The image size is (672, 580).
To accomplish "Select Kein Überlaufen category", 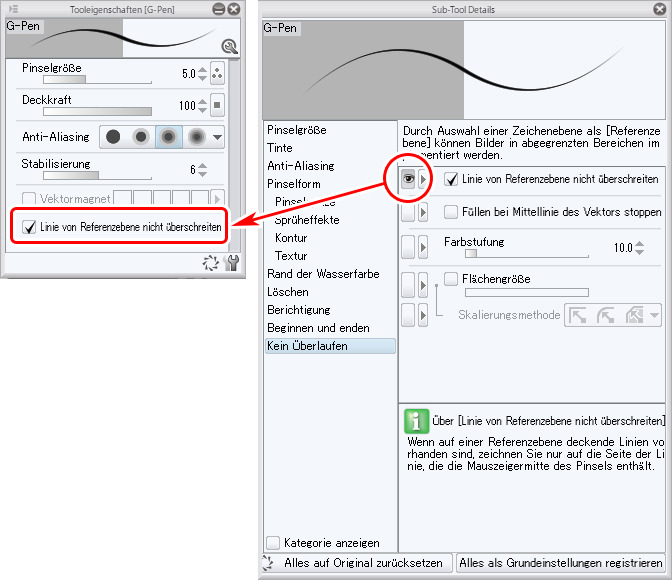I will coord(330,346).
